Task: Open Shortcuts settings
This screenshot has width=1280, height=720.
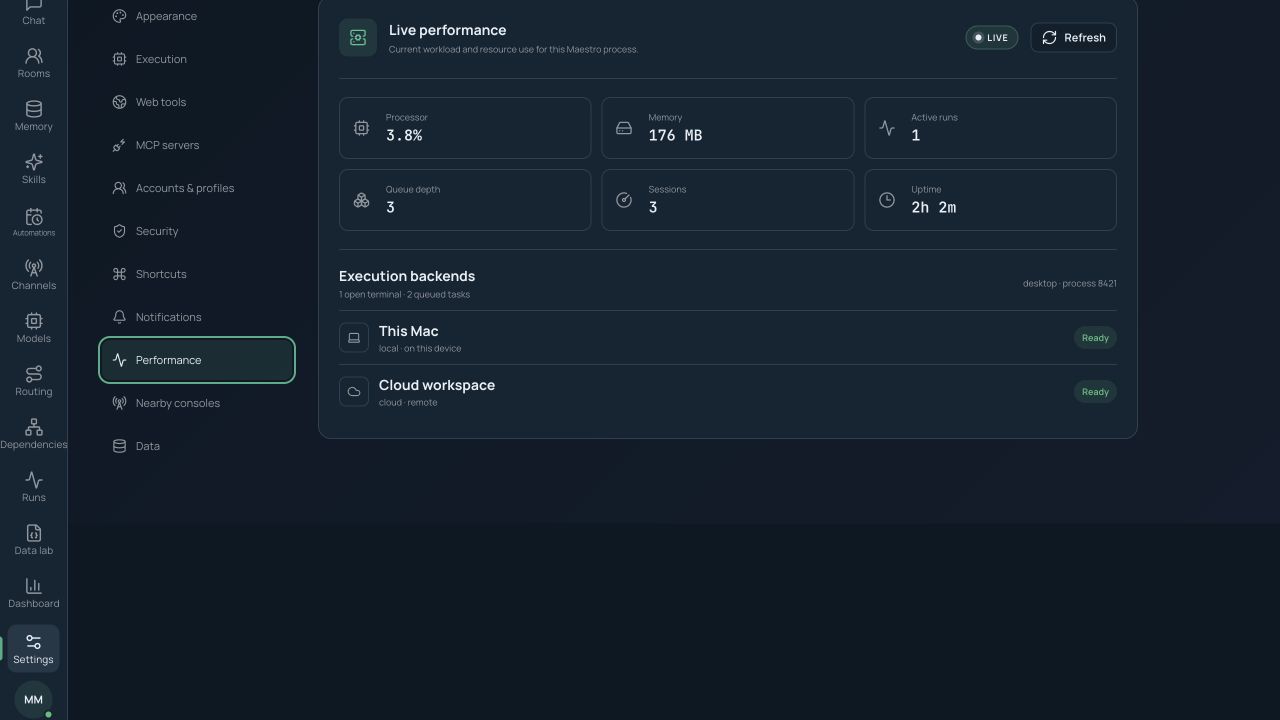Action: pyautogui.click(x=197, y=274)
